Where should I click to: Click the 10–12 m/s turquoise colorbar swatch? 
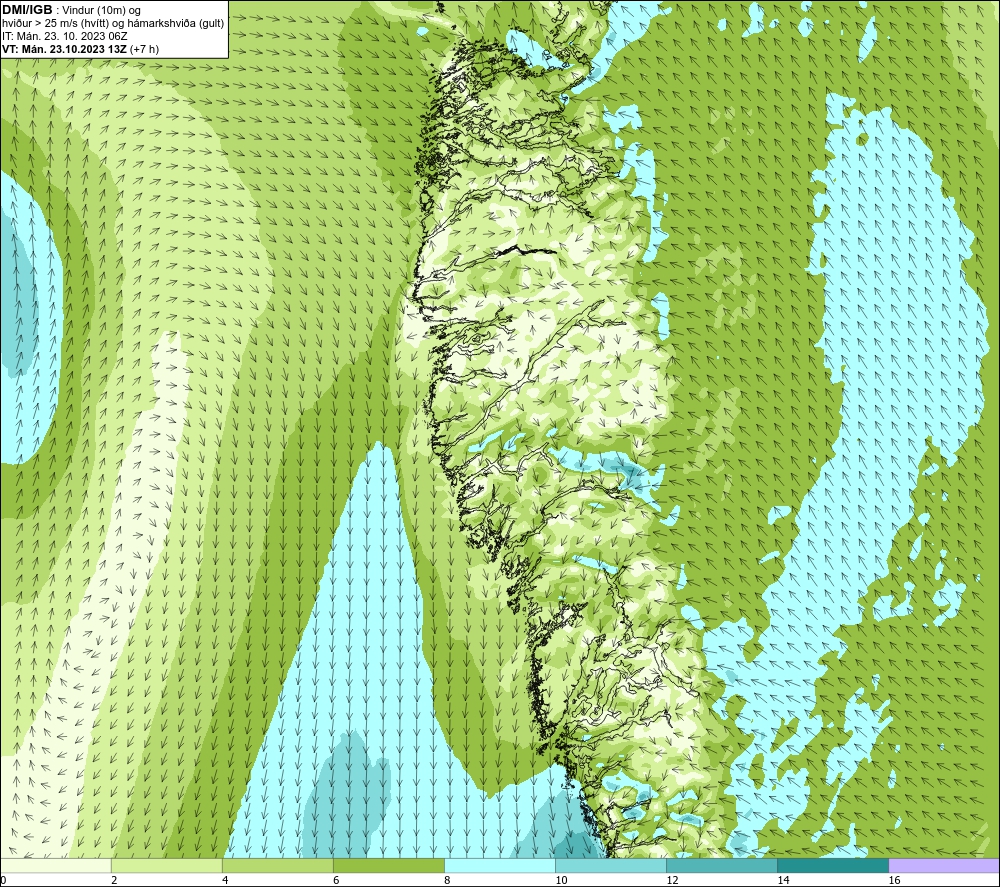610,865
